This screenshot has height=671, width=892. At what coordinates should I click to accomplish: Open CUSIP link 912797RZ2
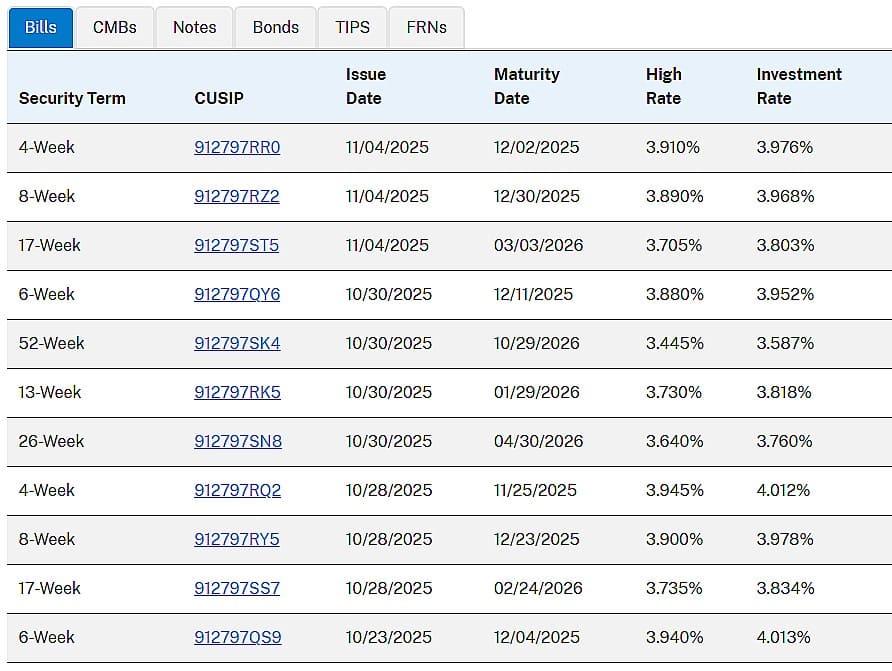[237, 196]
